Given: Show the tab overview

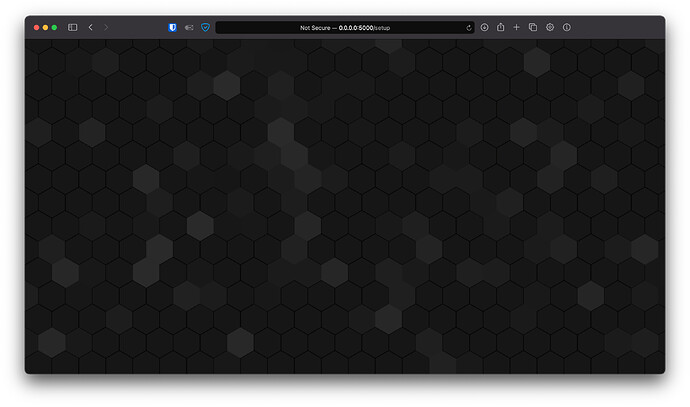Looking at the screenshot, I should [x=533, y=27].
